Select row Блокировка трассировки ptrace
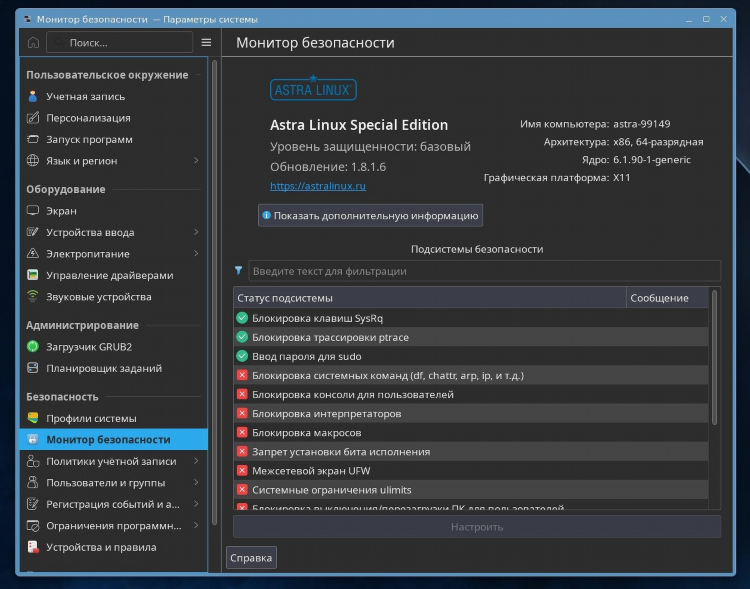 [x=471, y=337]
